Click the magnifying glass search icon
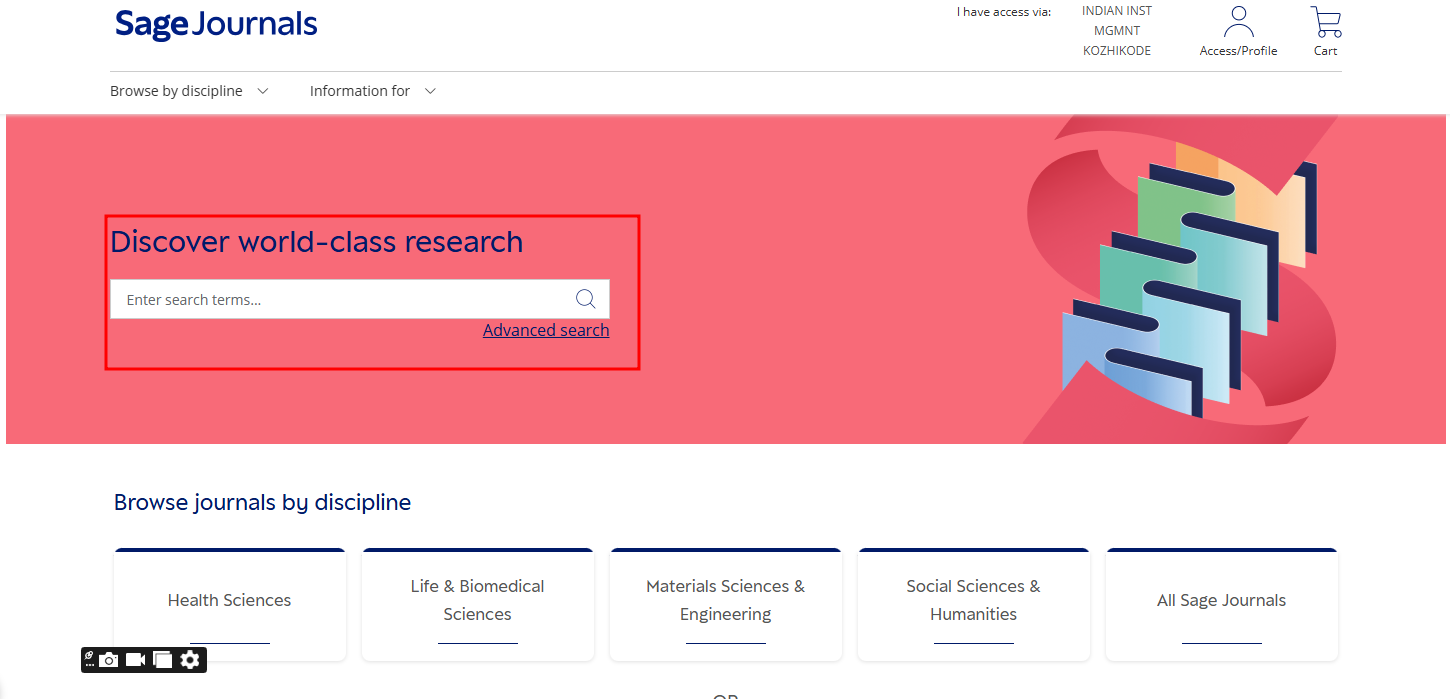 (586, 299)
